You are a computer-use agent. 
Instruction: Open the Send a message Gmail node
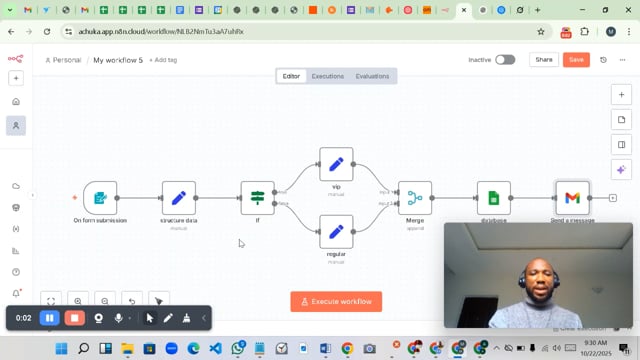[573, 198]
